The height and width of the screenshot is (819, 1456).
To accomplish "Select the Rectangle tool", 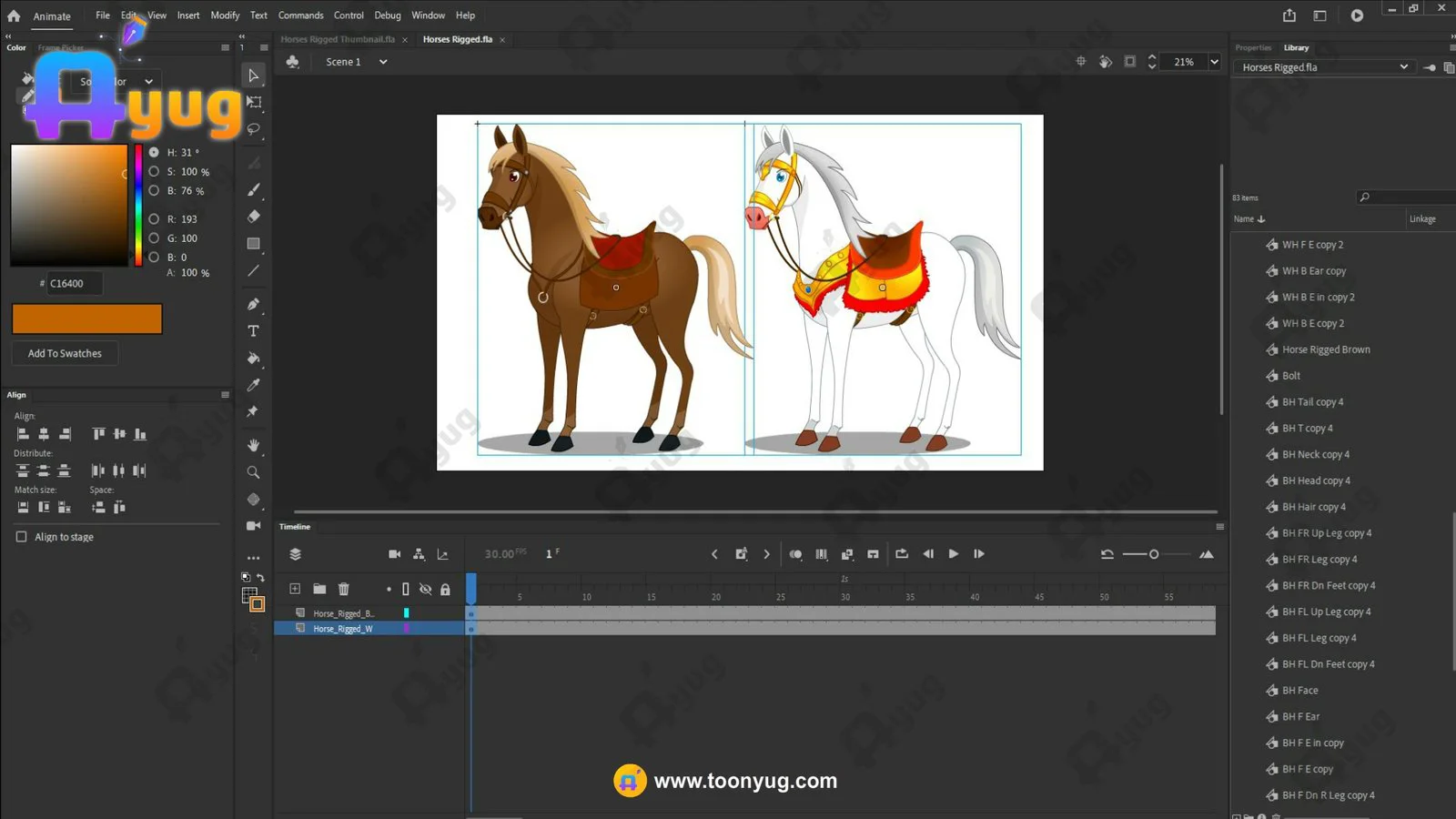I will (x=253, y=244).
